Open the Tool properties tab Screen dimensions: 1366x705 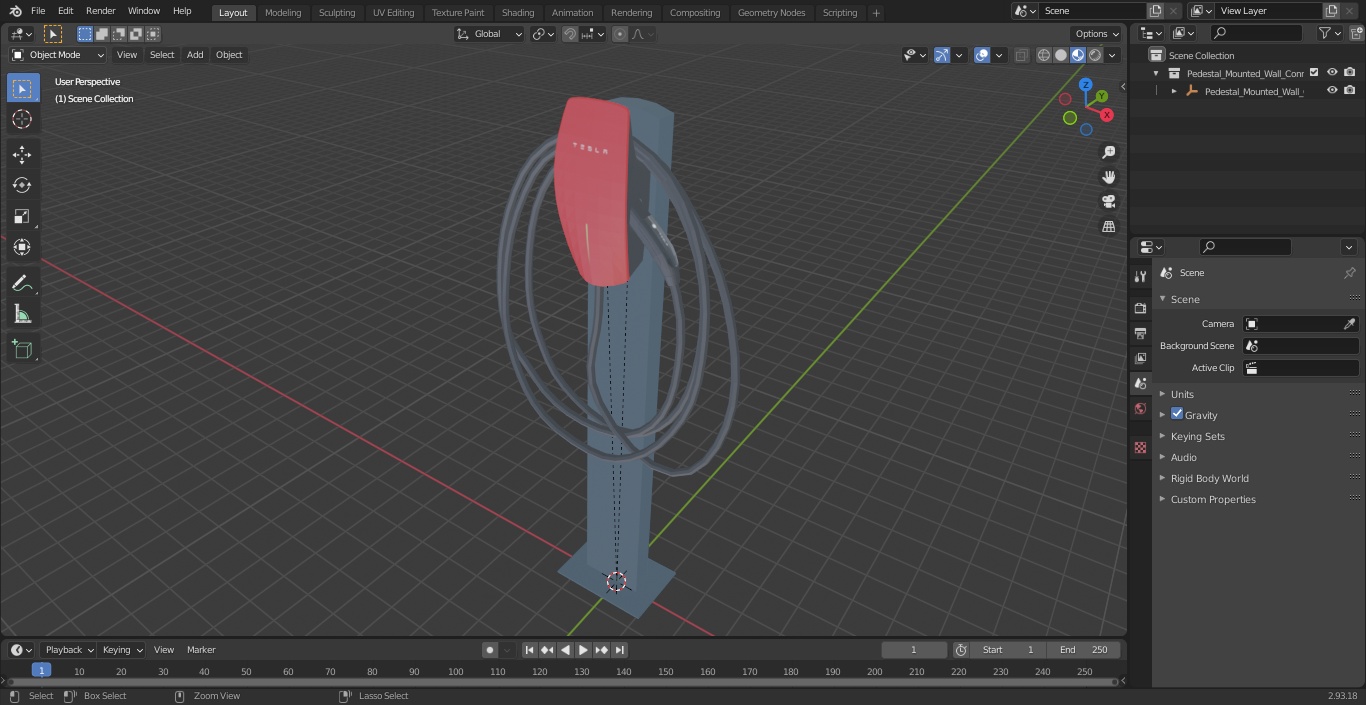pyautogui.click(x=1140, y=276)
